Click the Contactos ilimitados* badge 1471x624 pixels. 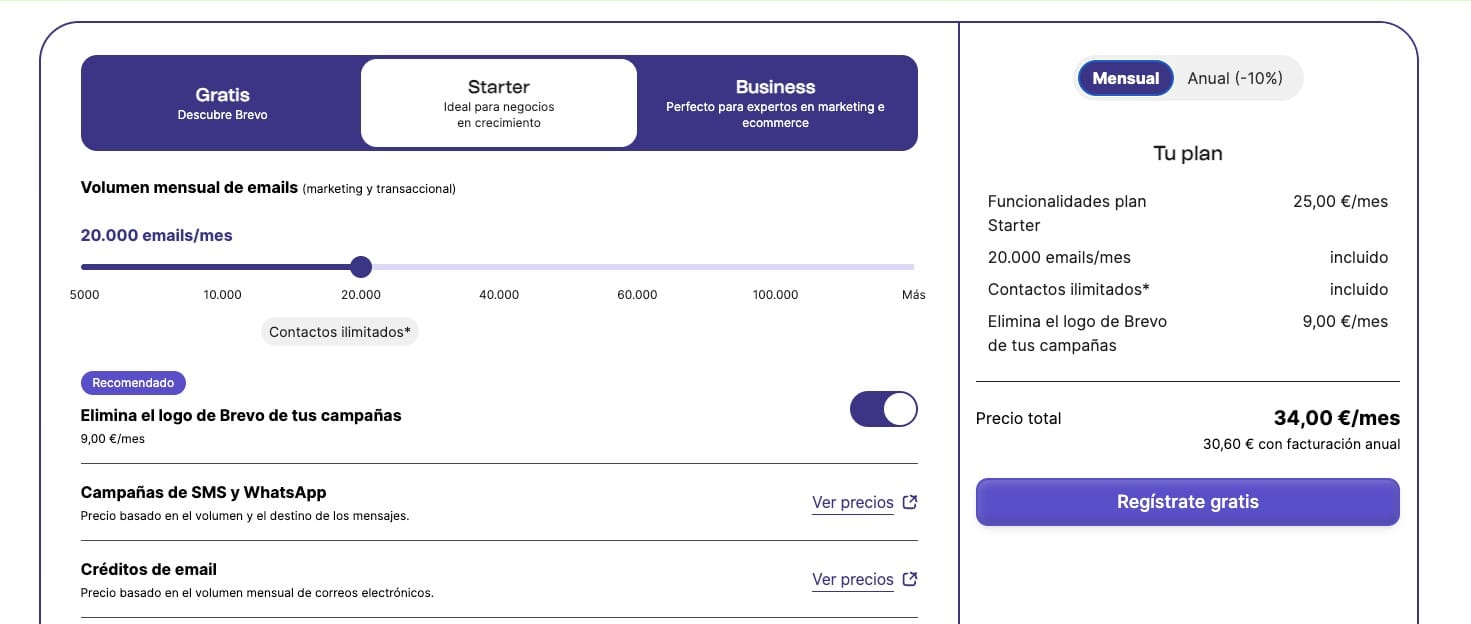(340, 332)
